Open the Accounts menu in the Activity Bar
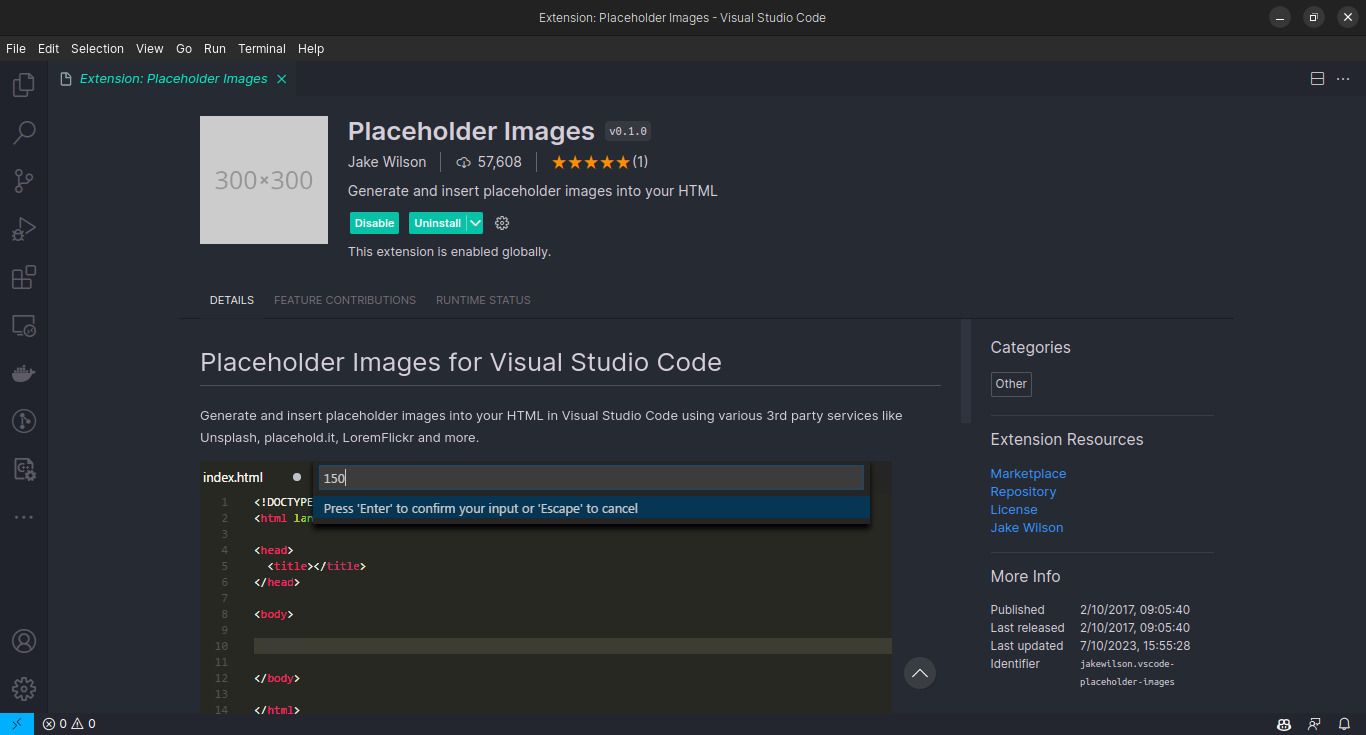 point(23,640)
